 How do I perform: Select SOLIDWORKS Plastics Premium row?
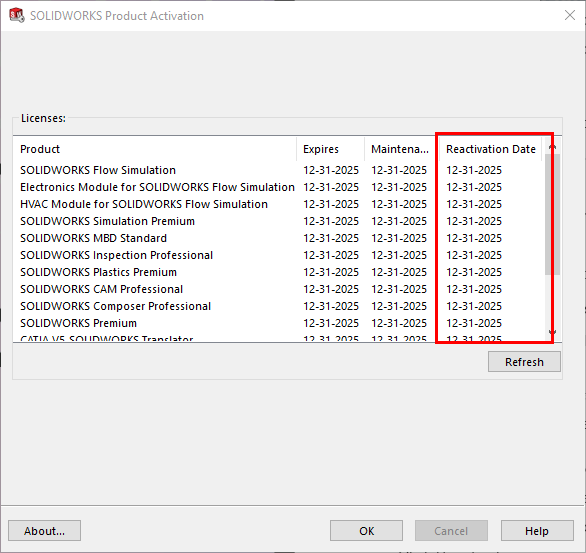(x=279, y=272)
